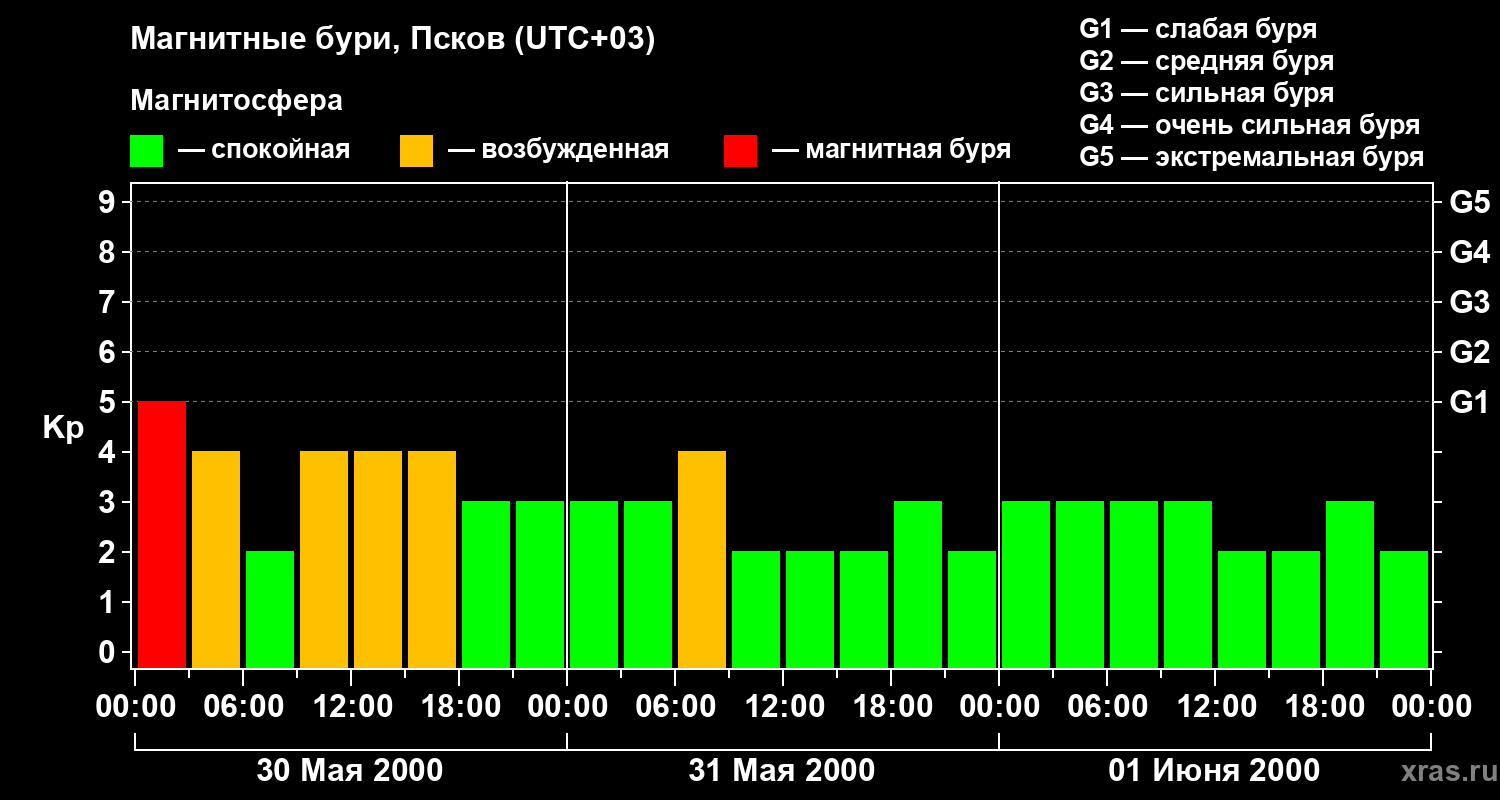Select the 18:00–21:00 bar on 01 Июня
The height and width of the screenshot is (800, 1500).
(x=1350, y=584)
